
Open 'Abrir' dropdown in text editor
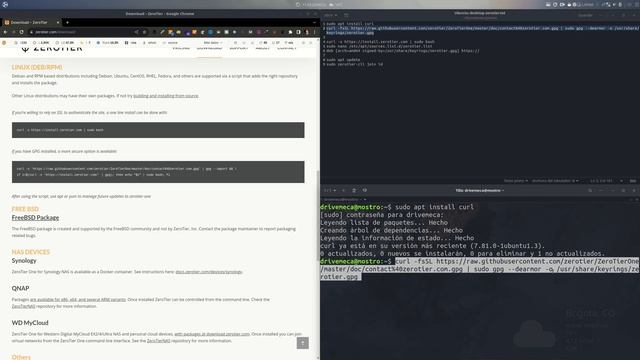pyautogui.click(x=331, y=16)
